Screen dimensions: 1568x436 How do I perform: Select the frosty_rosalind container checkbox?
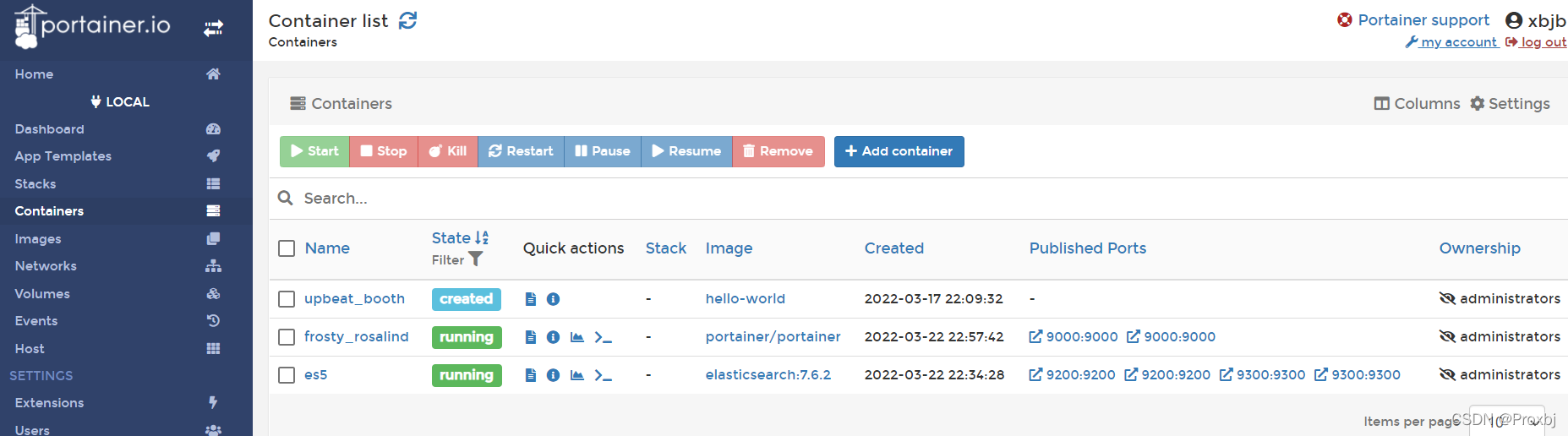(x=287, y=337)
